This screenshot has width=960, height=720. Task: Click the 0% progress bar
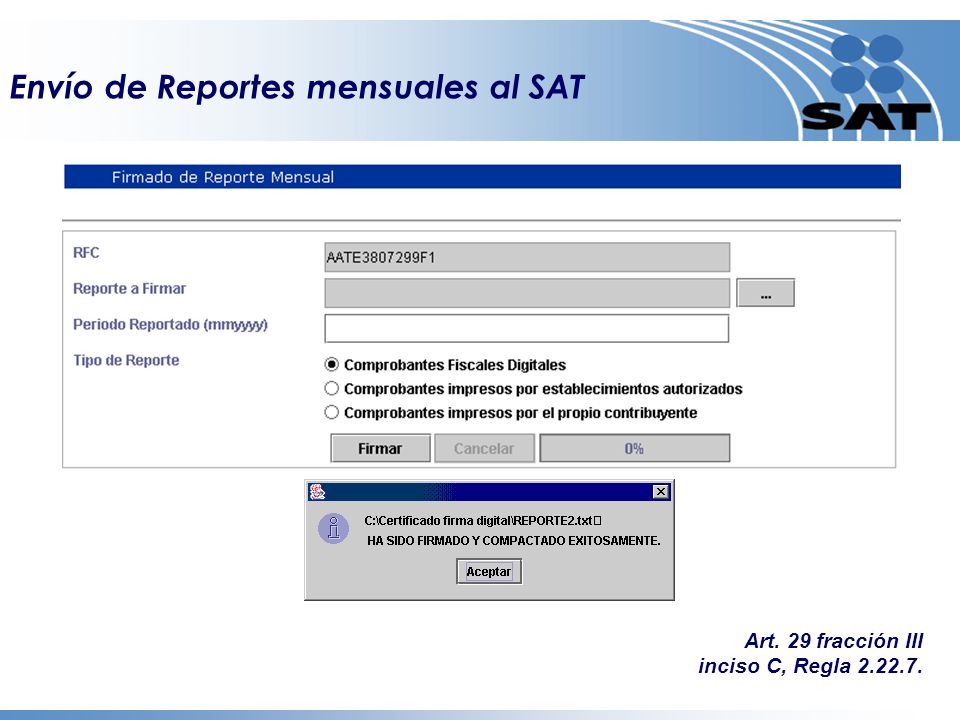[x=634, y=448]
